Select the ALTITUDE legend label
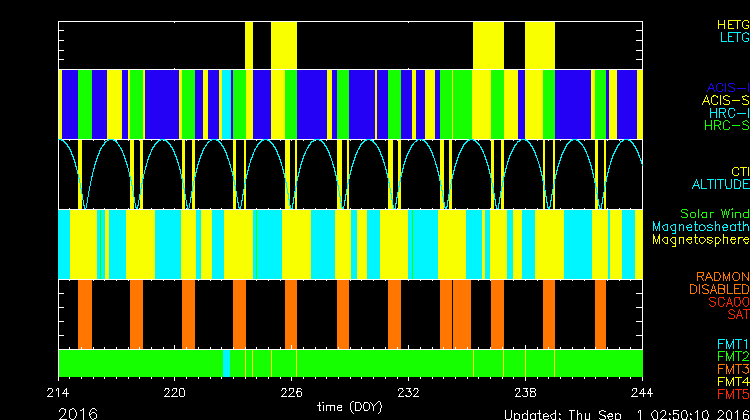The image size is (750, 420). tap(720, 185)
